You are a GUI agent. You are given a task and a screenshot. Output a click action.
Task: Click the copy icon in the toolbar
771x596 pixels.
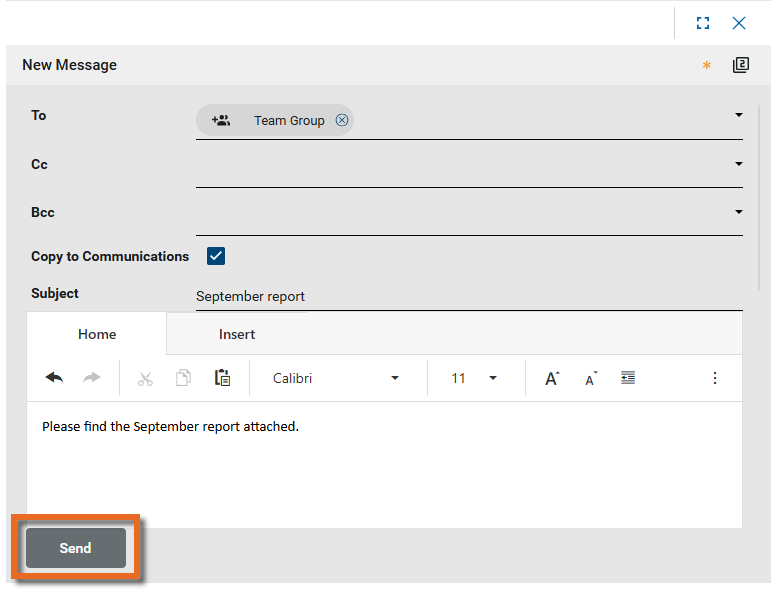183,378
